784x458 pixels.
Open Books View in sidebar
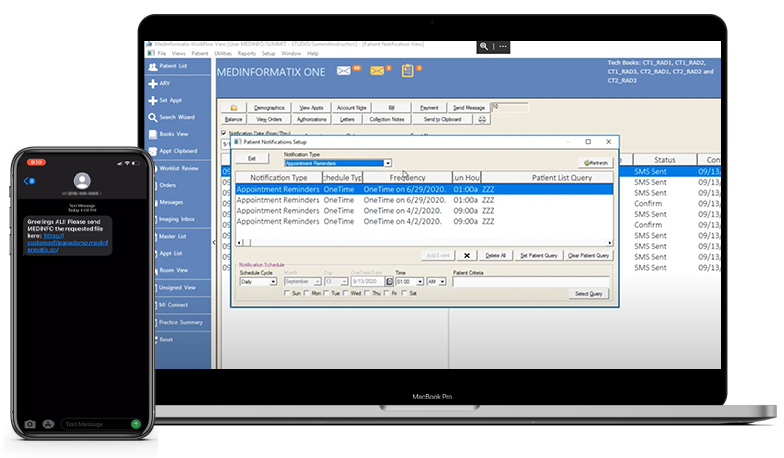point(168,134)
